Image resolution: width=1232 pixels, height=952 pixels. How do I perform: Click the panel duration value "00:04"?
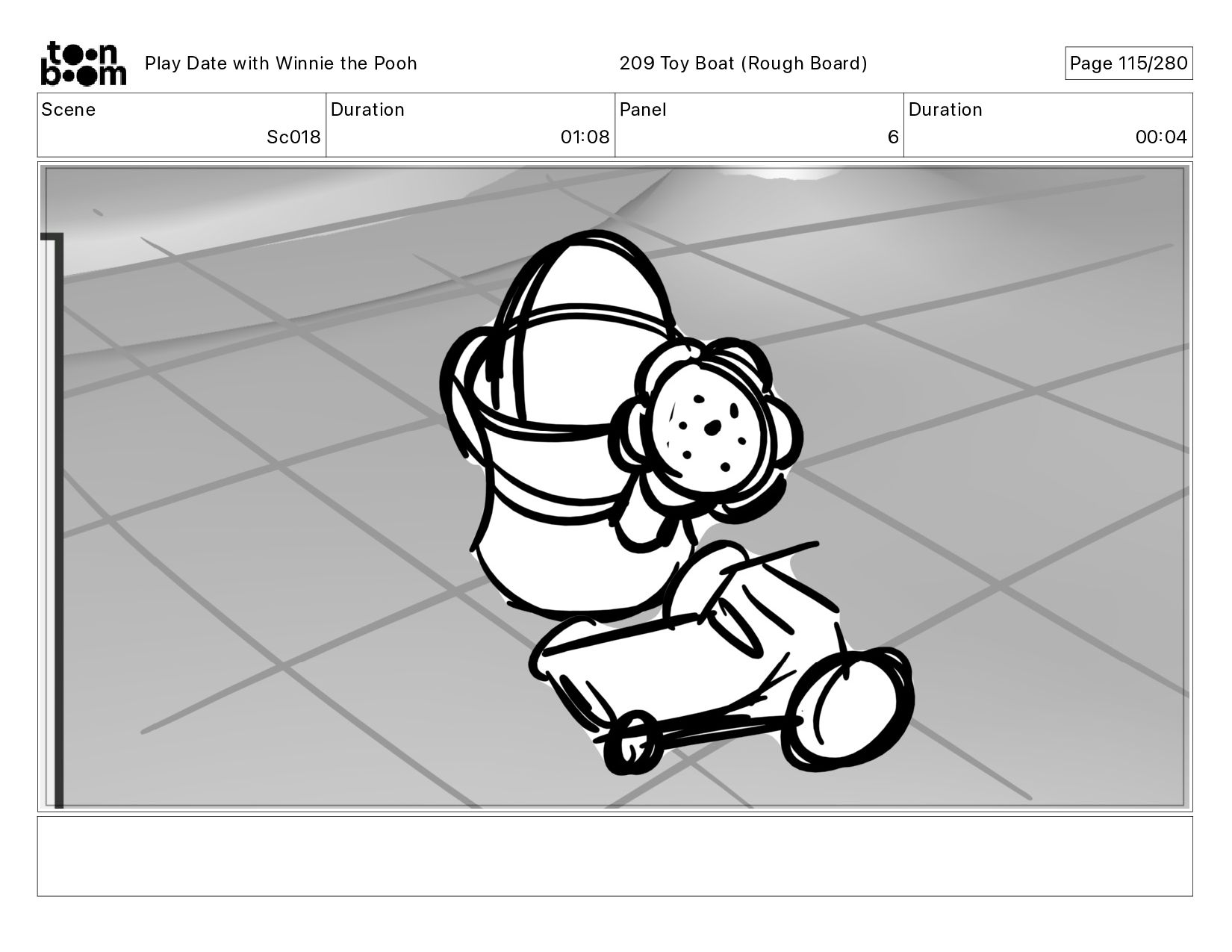pos(1161,137)
